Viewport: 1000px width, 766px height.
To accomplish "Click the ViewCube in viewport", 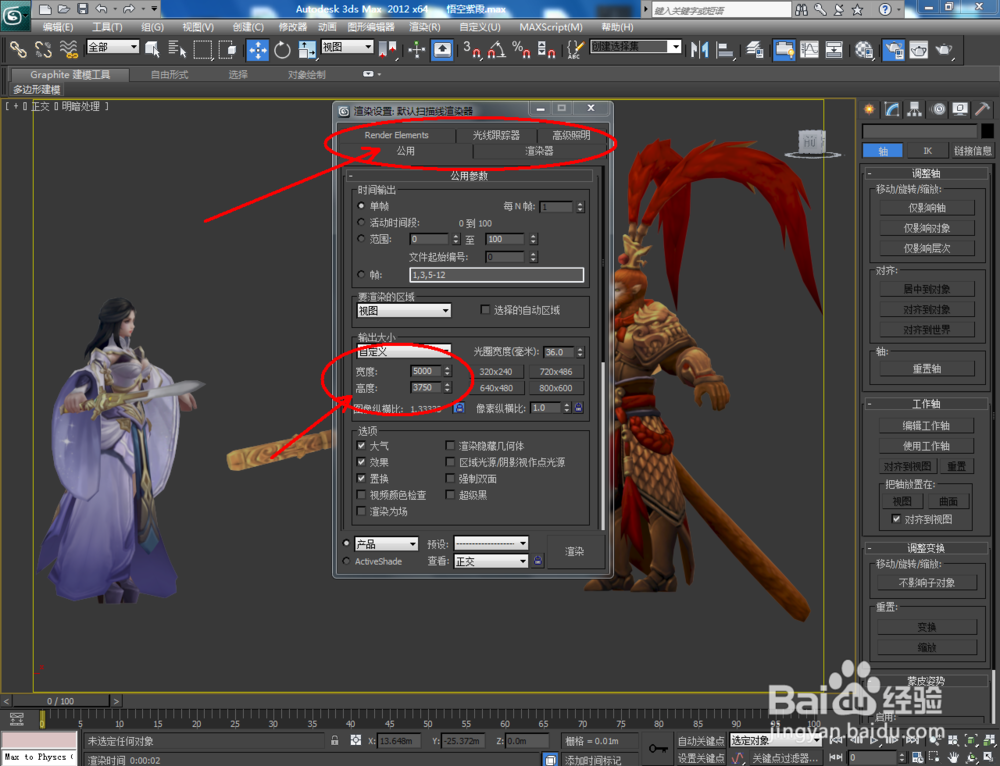I will point(811,142).
